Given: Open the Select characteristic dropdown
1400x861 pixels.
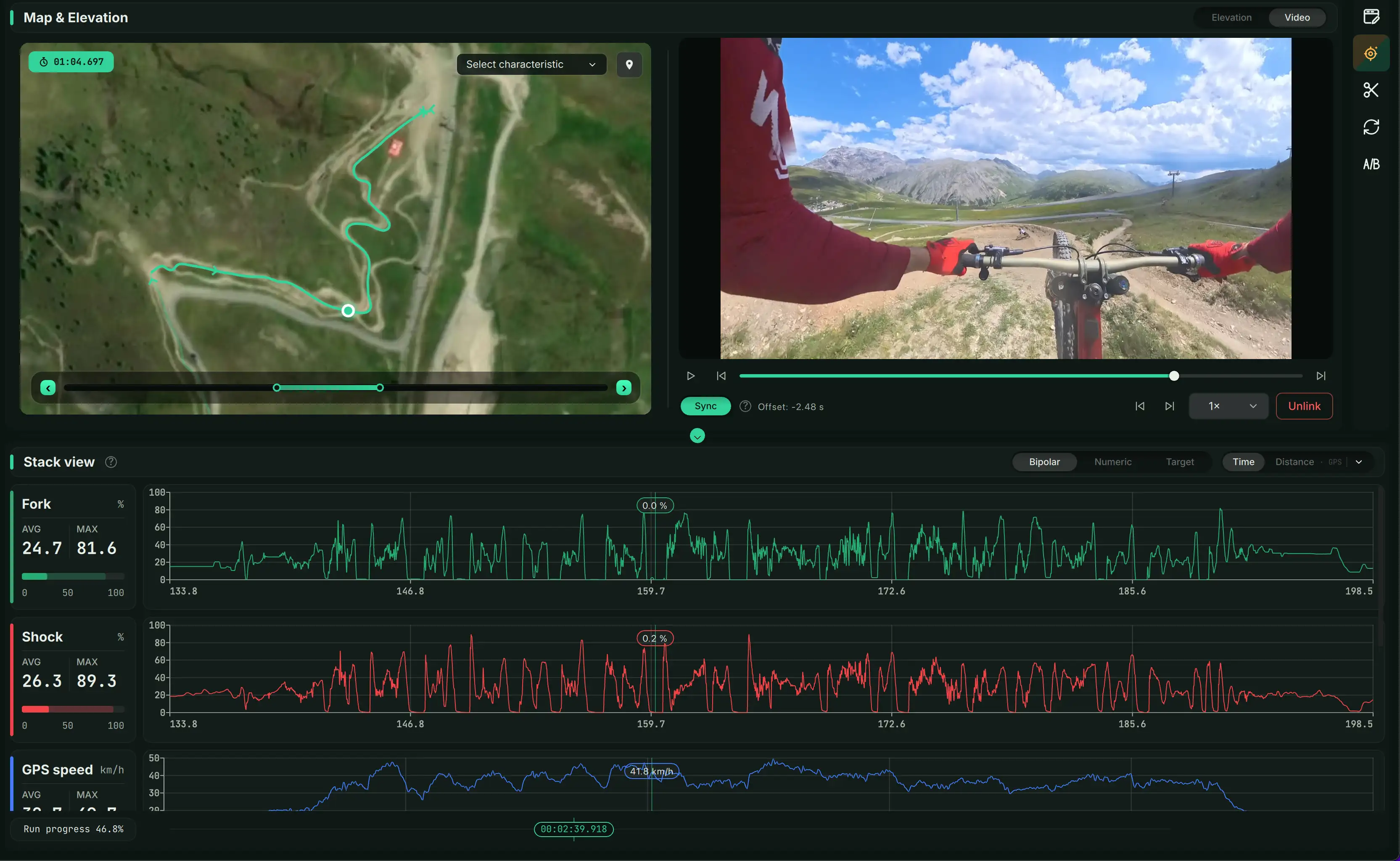Looking at the screenshot, I should 531,64.
